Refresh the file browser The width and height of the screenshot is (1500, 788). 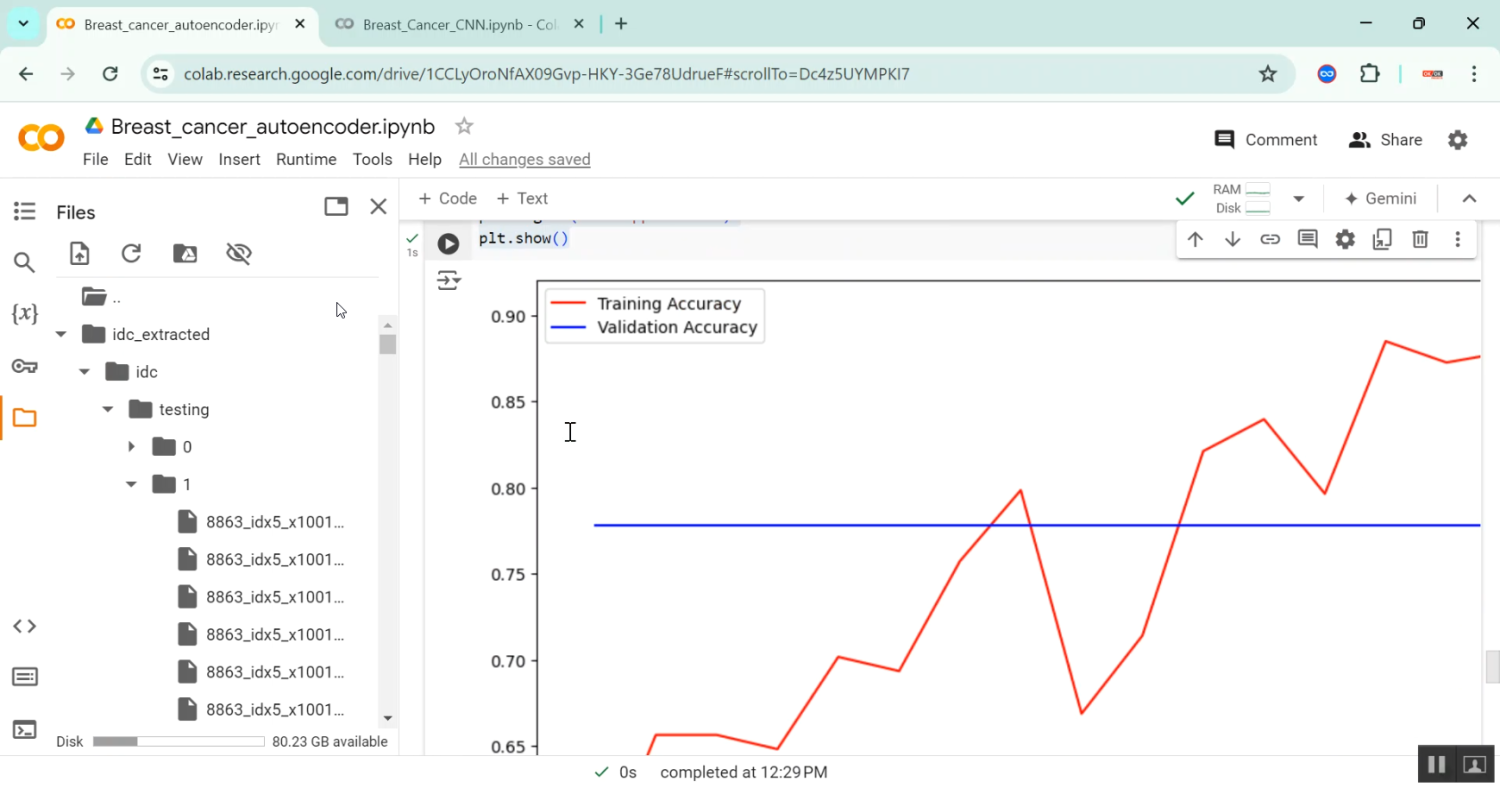click(x=131, y=253)
